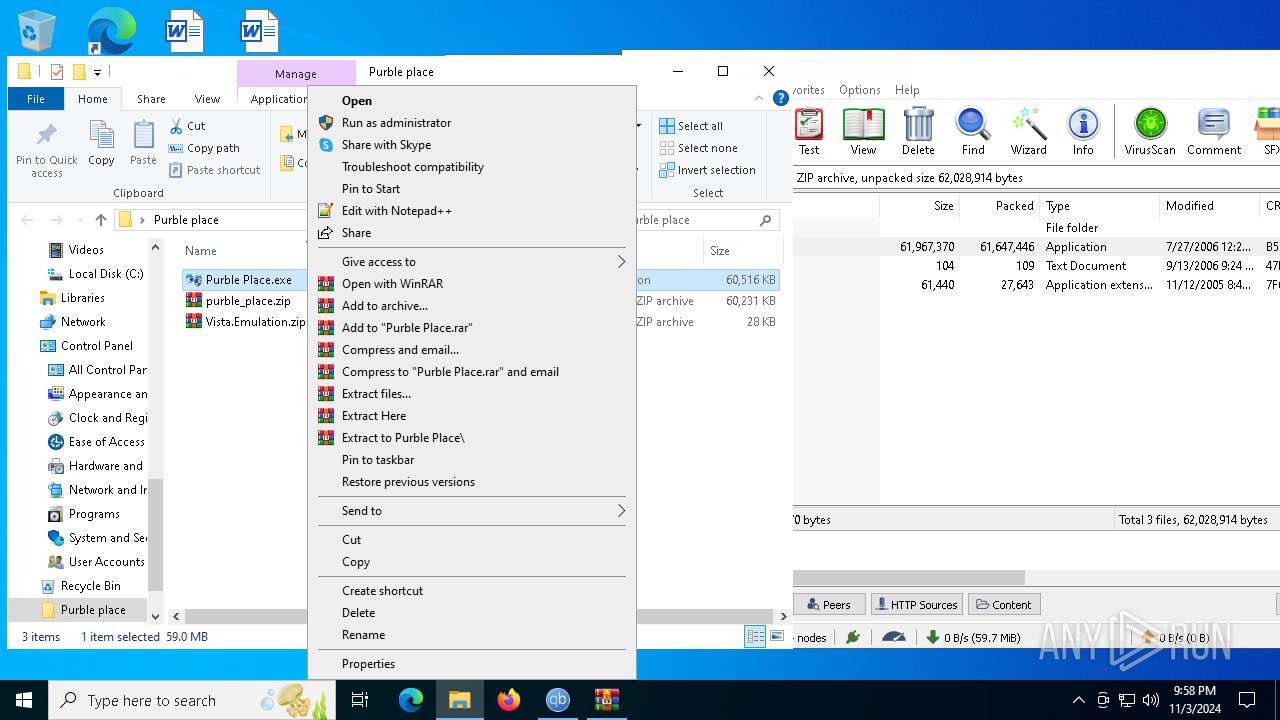The height and width of the screenshot is (720, 1280).
Task: Open the Info tool in WinRAR
Action: click(x=1083, y=132)
